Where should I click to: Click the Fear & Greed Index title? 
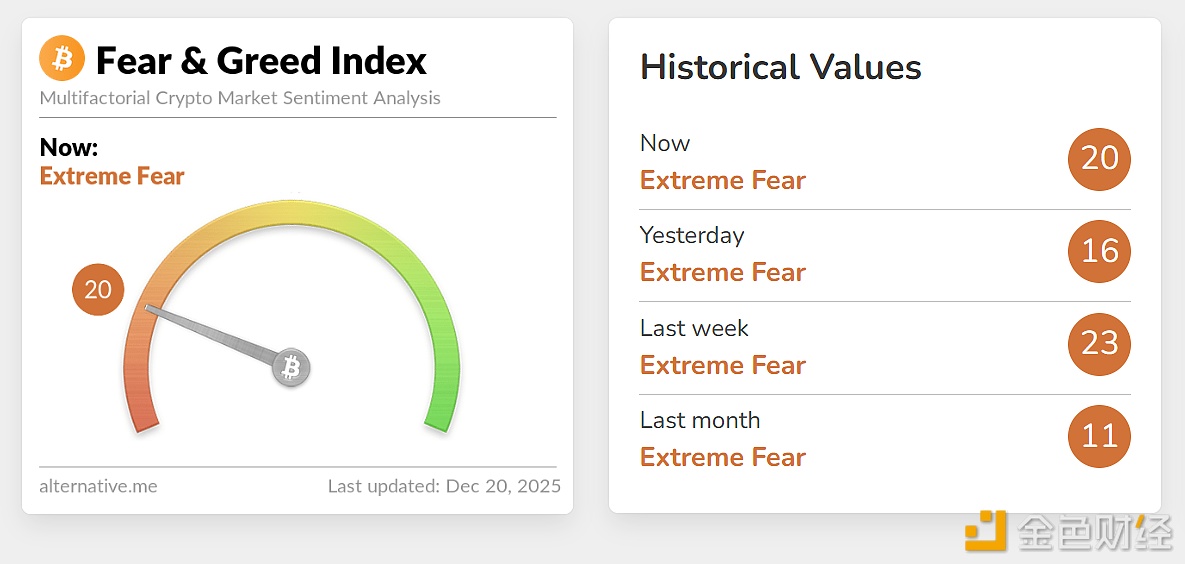pyautogui.click(x=261, y=61)
